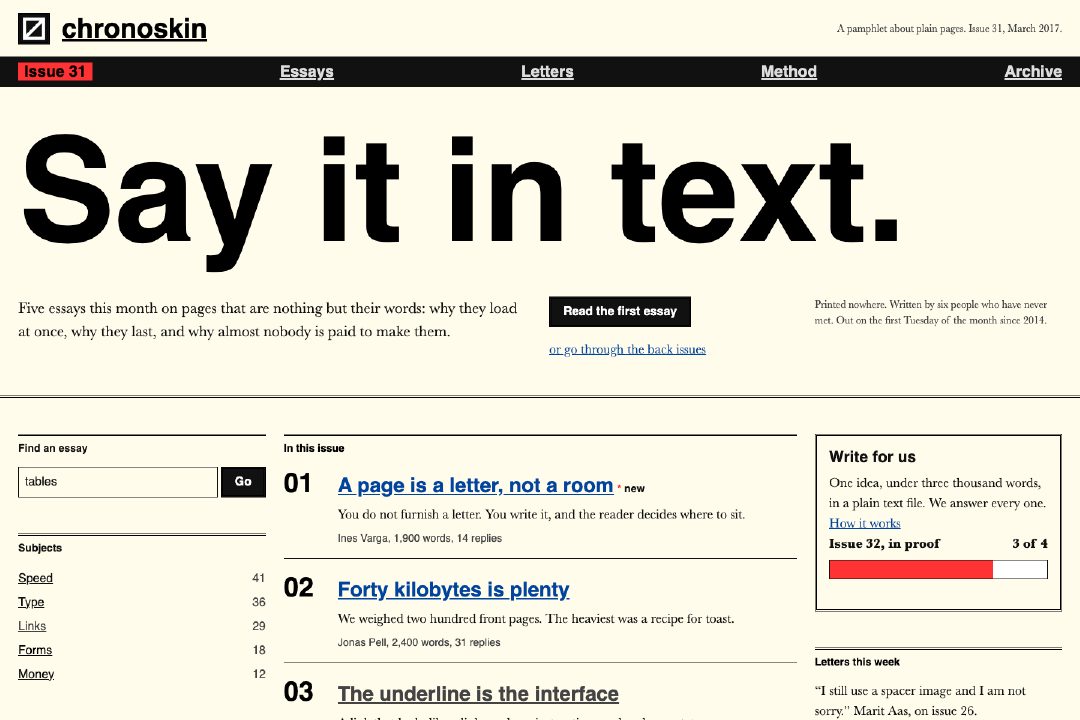
Task: Click the 'Jonas Pell, 2,400 words, 31 replies' byline
Action: (x=419, y=643)
